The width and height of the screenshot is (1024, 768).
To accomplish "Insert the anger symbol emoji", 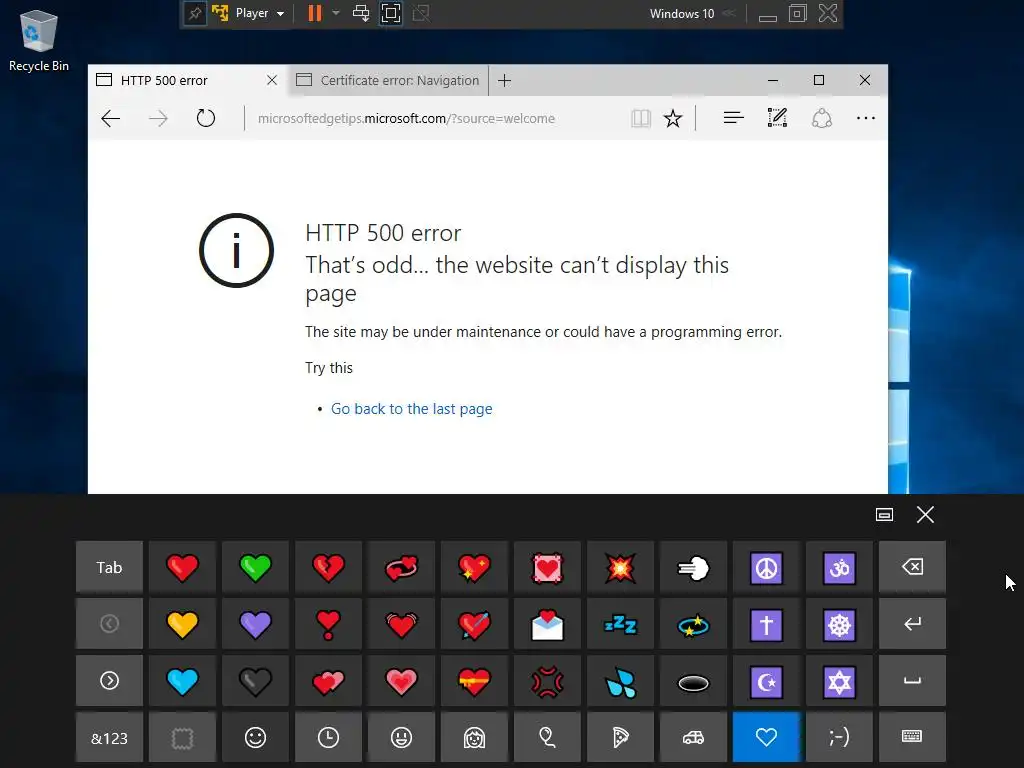I will pyautogui.click(x=547, y=681).
